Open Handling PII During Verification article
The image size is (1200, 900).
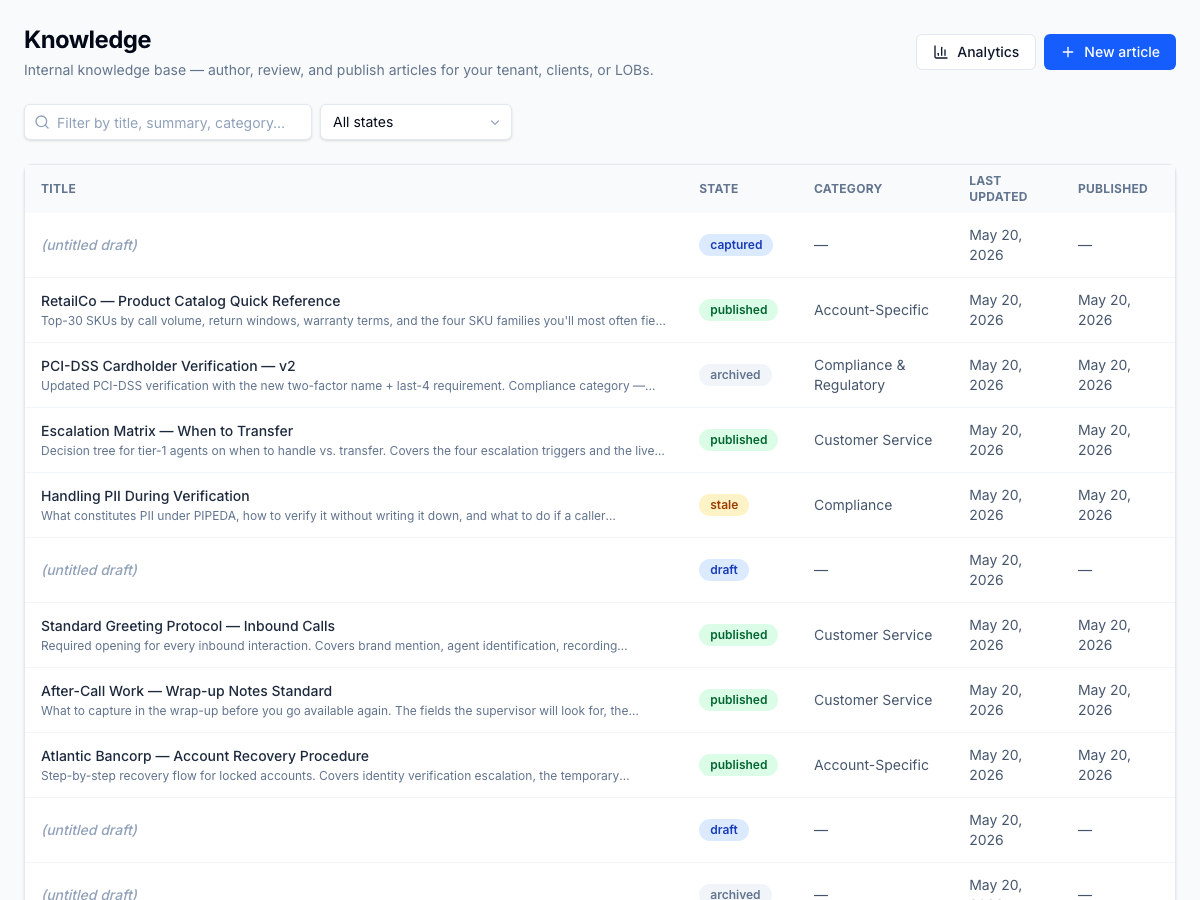click(x=145, y=496)
